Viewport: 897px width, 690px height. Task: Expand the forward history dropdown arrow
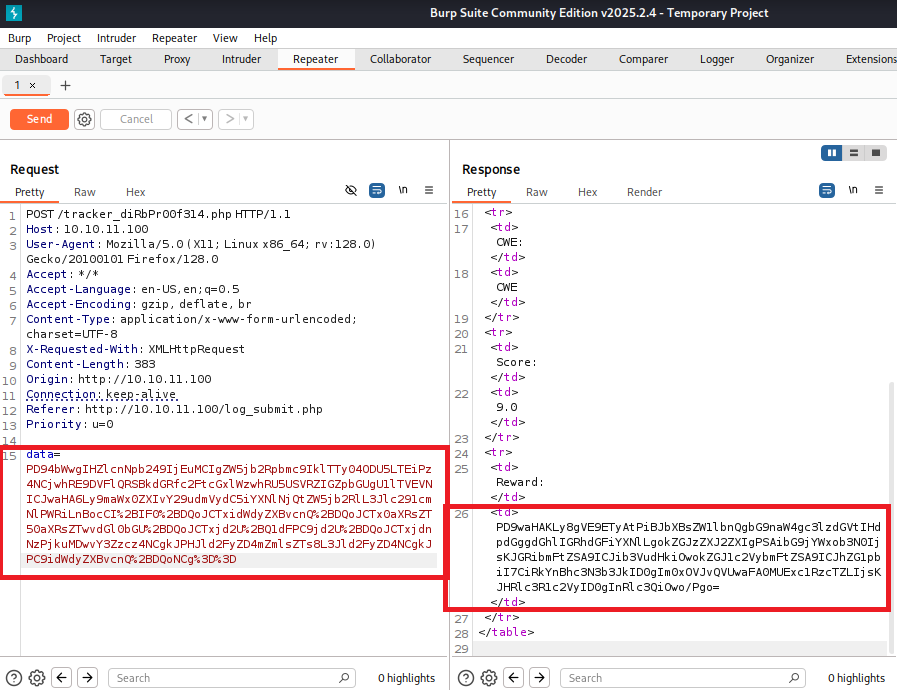(245, 119)
